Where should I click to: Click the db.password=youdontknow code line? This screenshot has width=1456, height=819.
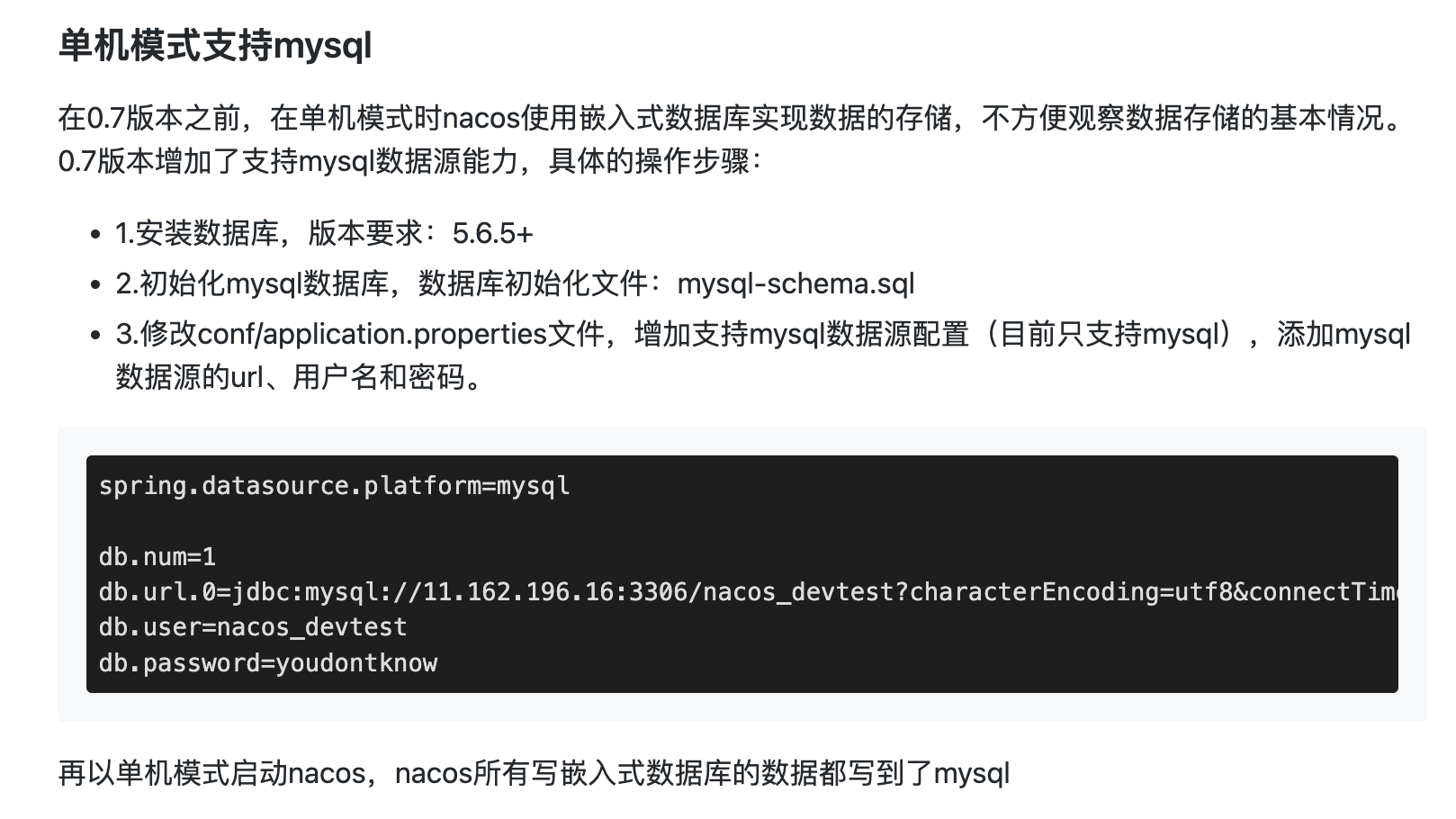[268, 663]
